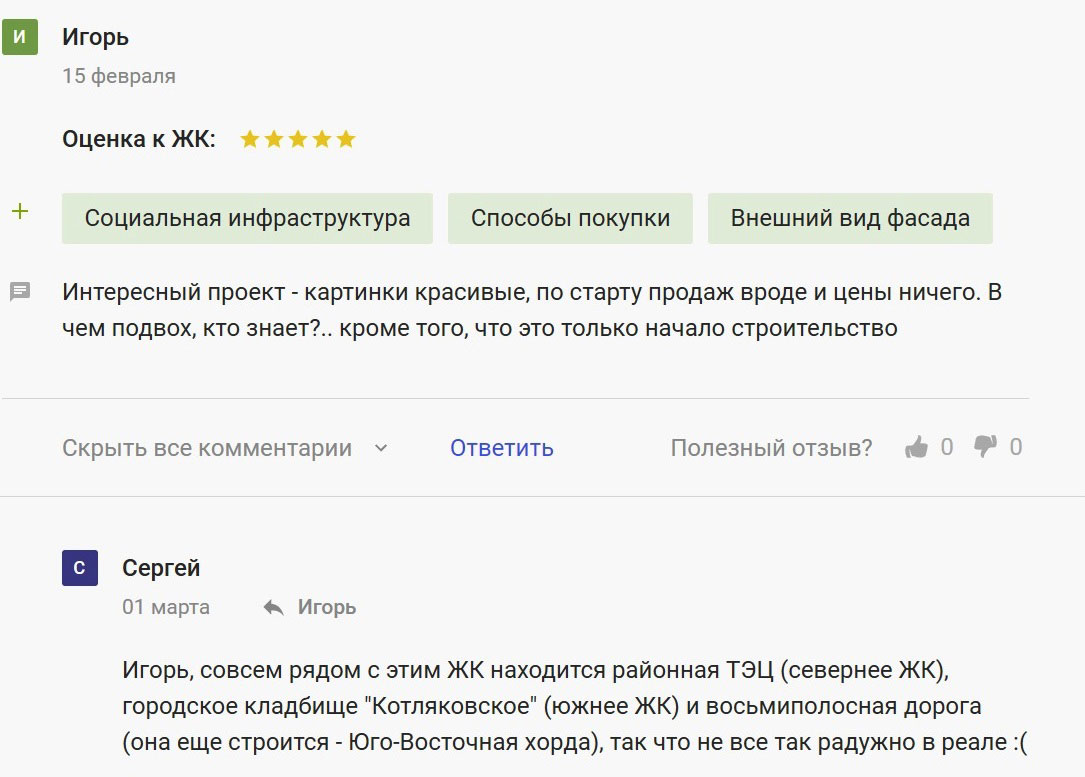The height and width of the screenshot is (777, 1085).
Task: Click the green plus icon beside tags
Action: click(20, 212)
